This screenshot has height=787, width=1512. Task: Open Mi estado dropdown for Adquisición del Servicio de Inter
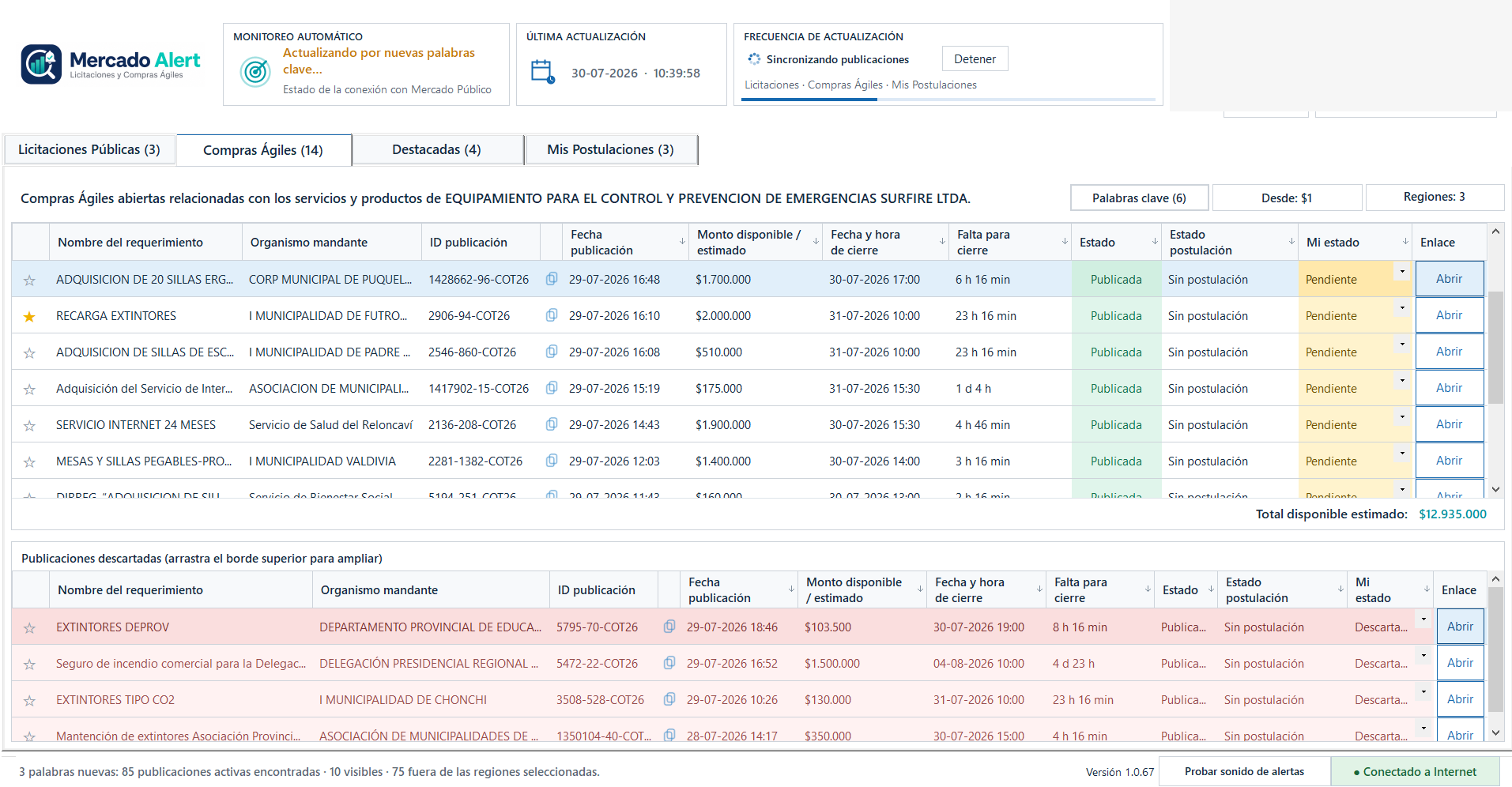pyautogui.click(x=1402, y=381)
